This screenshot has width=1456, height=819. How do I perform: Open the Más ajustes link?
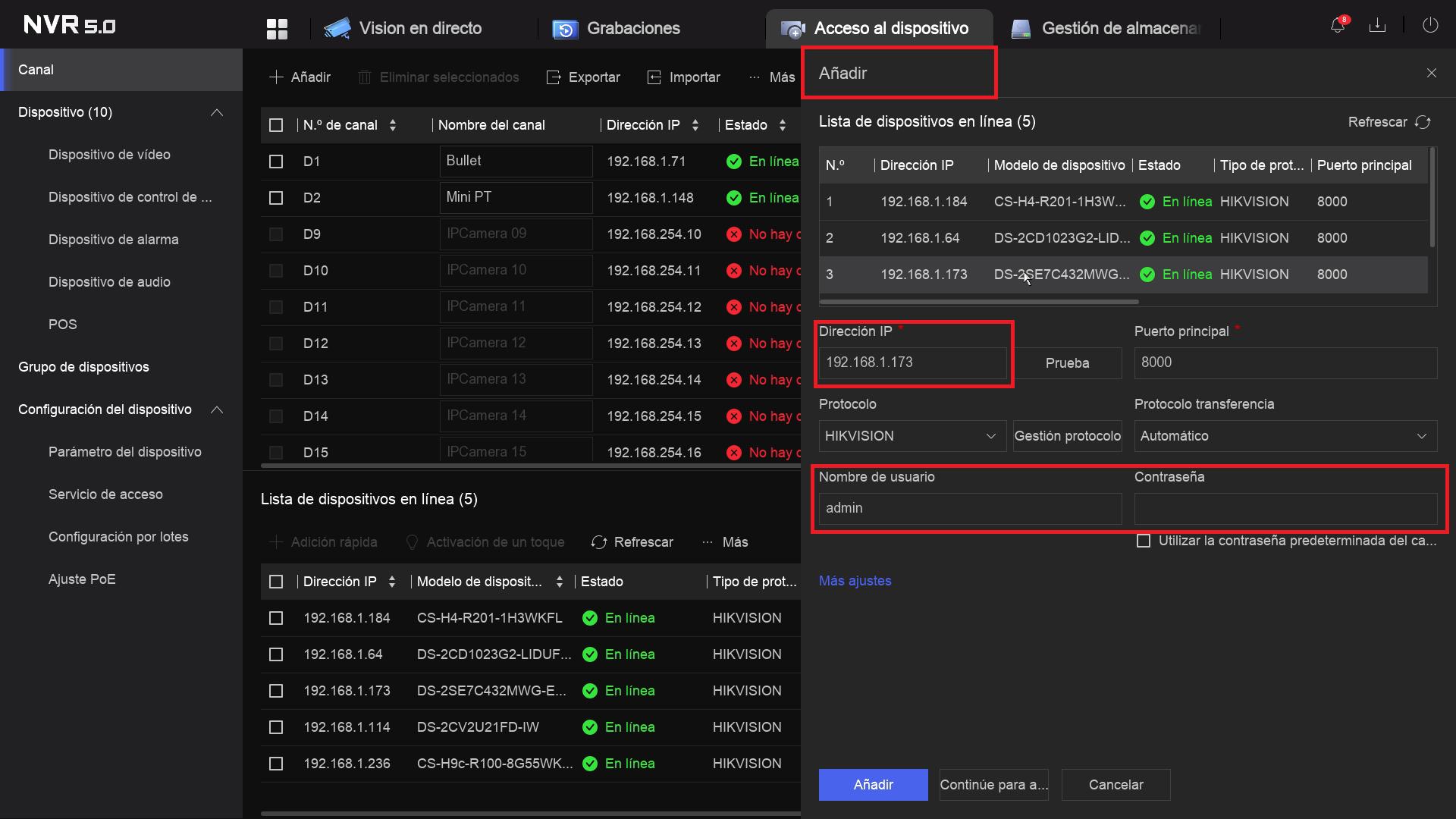[x=855, y=581]
